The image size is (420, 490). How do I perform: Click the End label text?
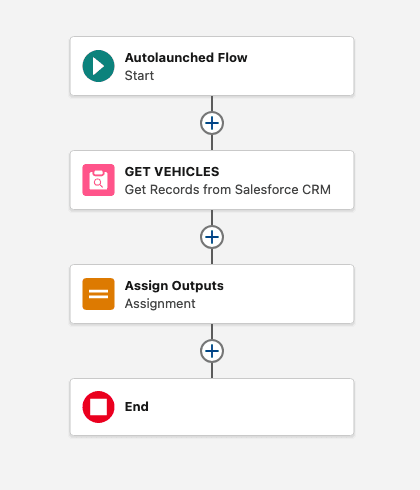point(137,407)
